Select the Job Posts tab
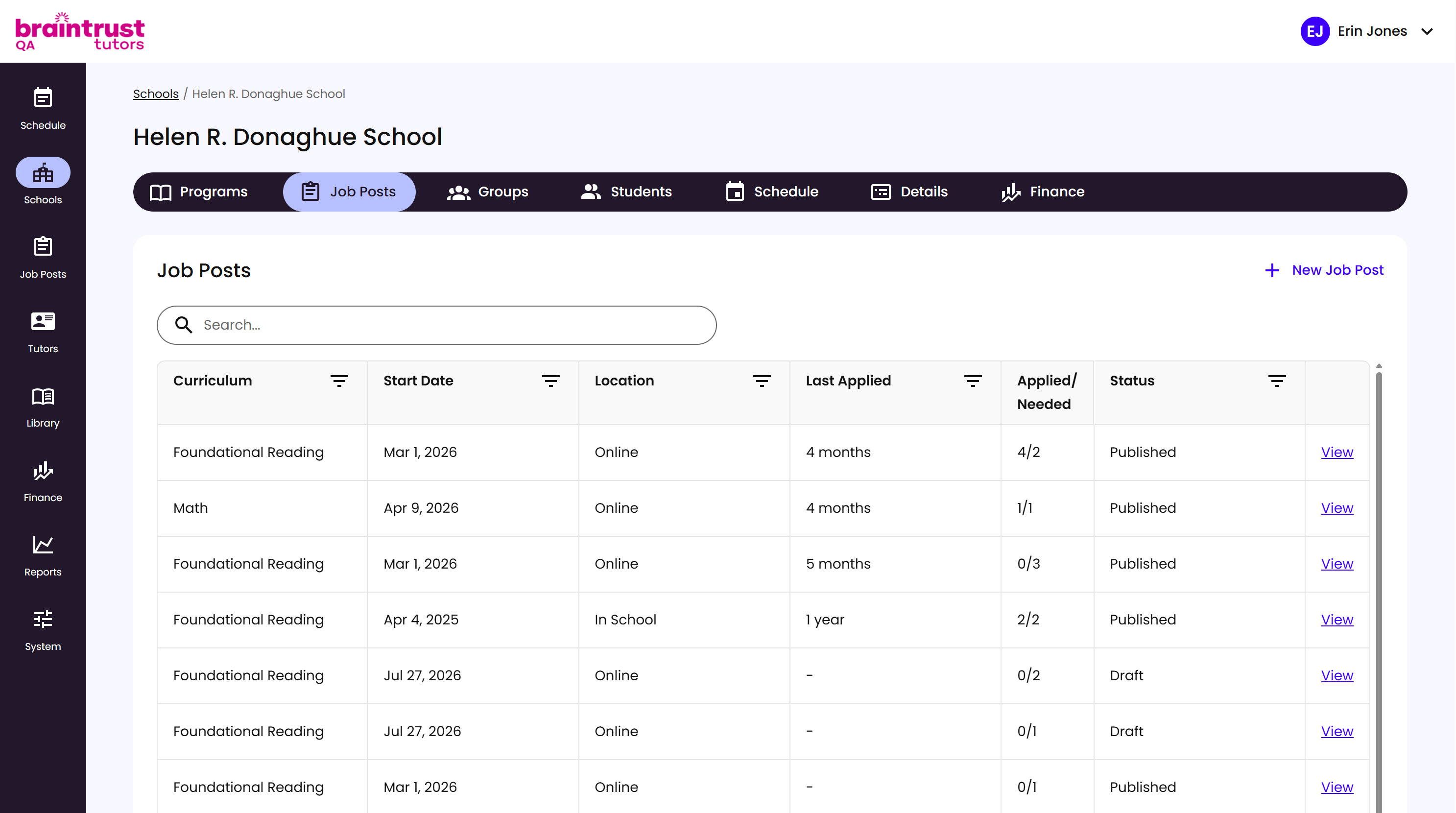This screenshot has height=813, width=1456. click(349, 191)
